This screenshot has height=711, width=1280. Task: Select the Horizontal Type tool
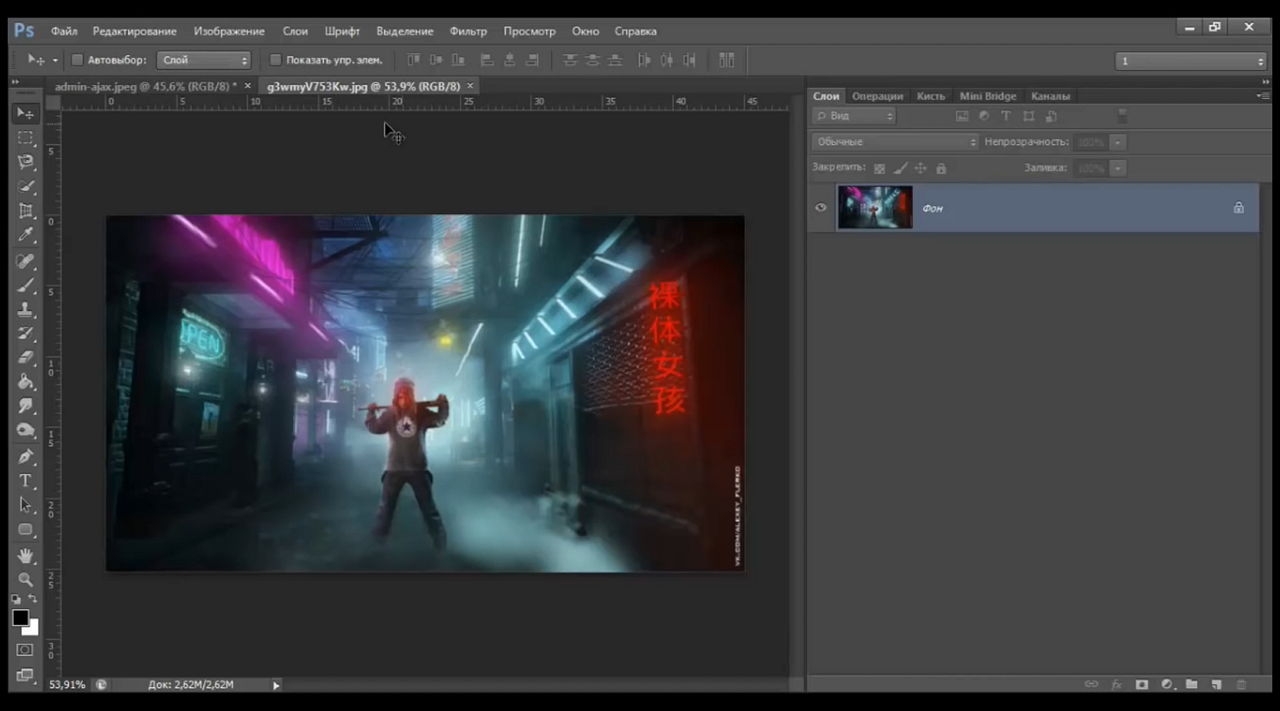pyautogui.click(x=26, y=481)
